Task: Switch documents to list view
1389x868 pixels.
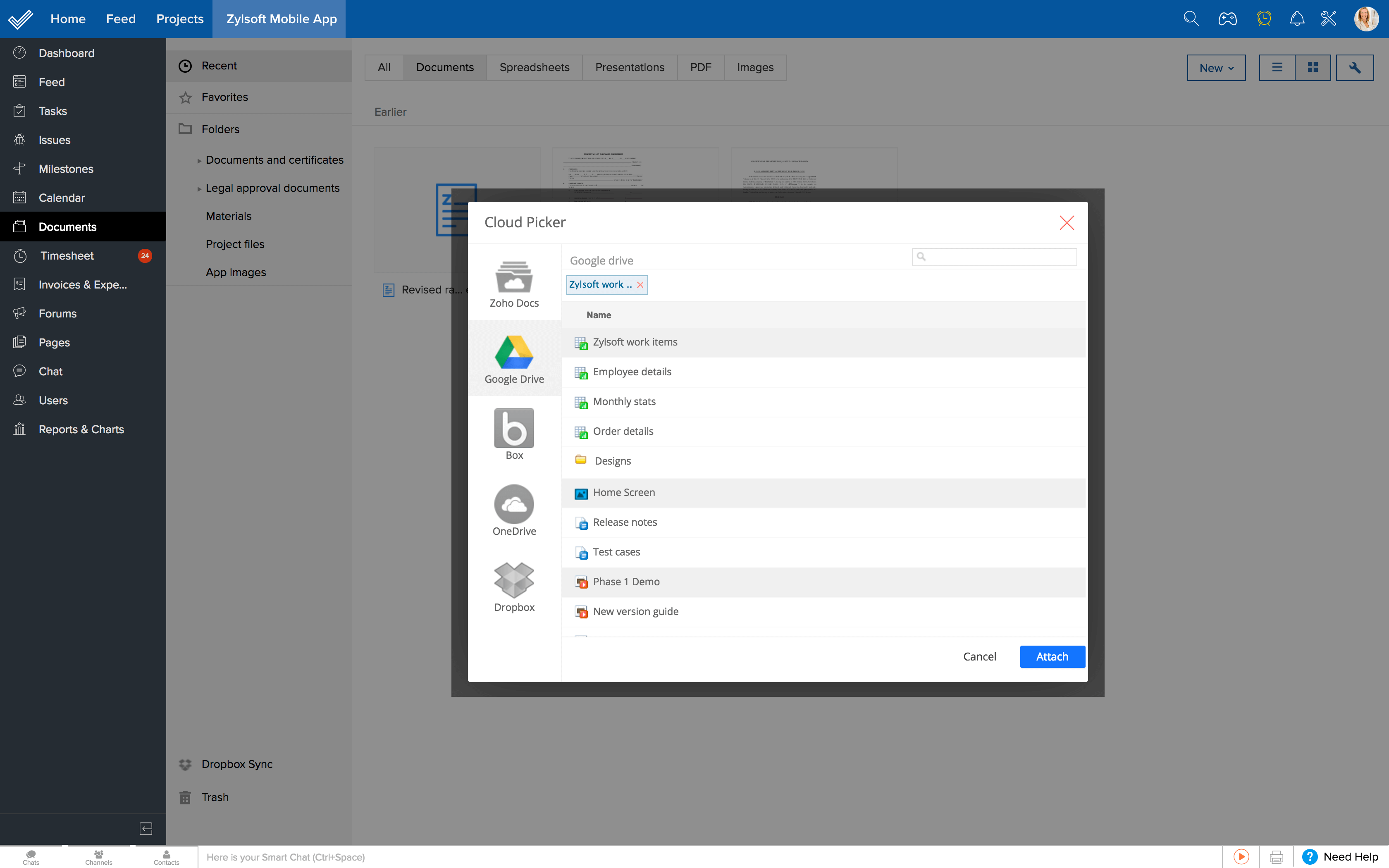Action: pyautogui.click(x=1277, y=67)
